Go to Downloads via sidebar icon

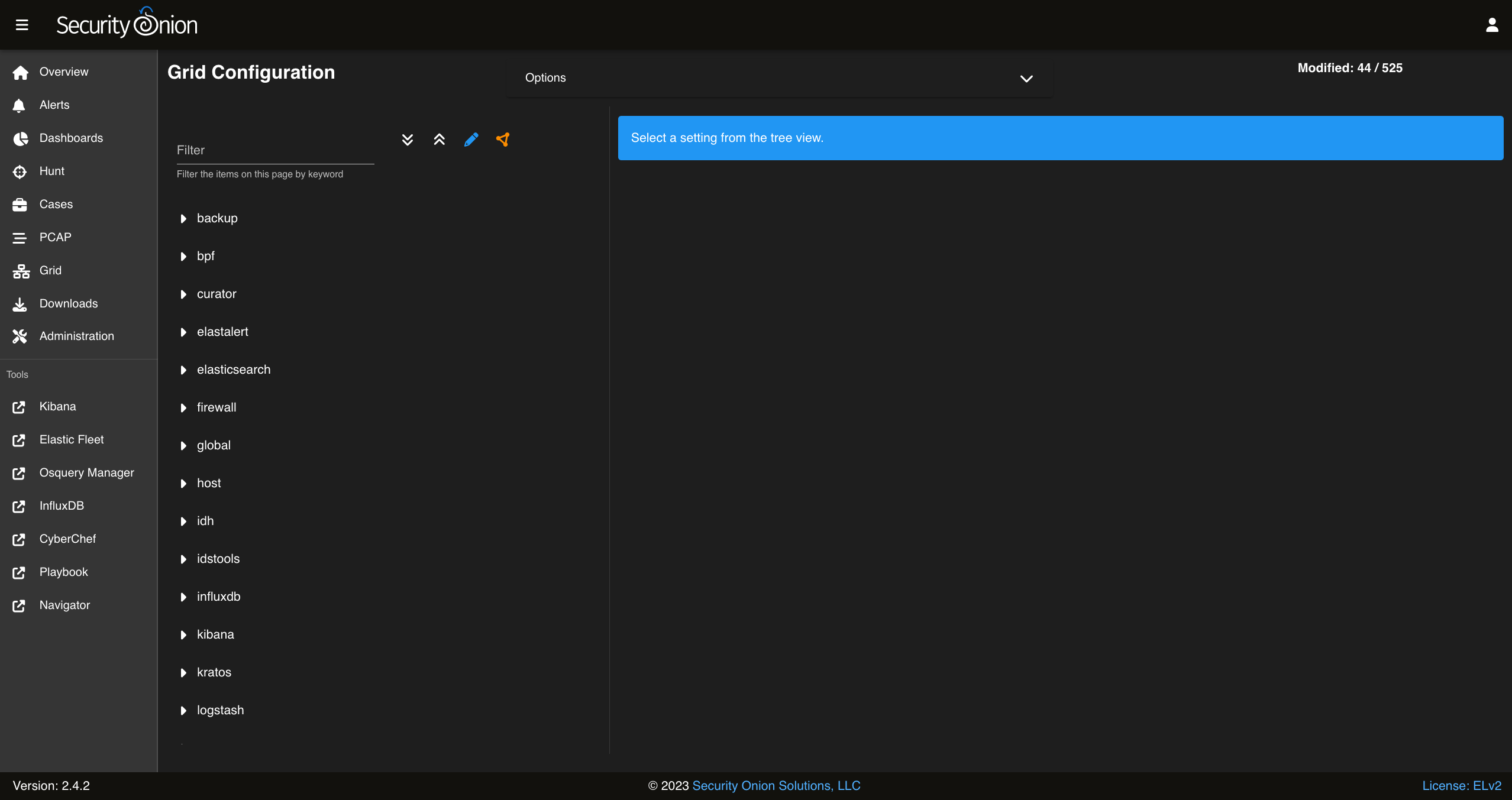pos(20,303)
